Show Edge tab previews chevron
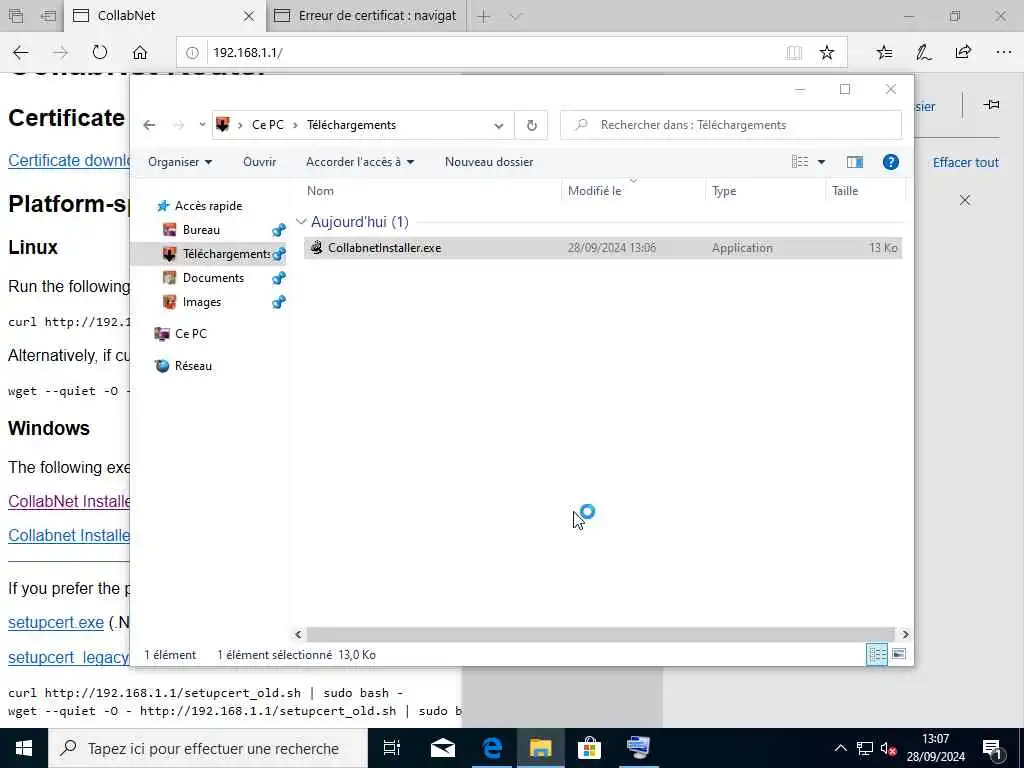 515,16
